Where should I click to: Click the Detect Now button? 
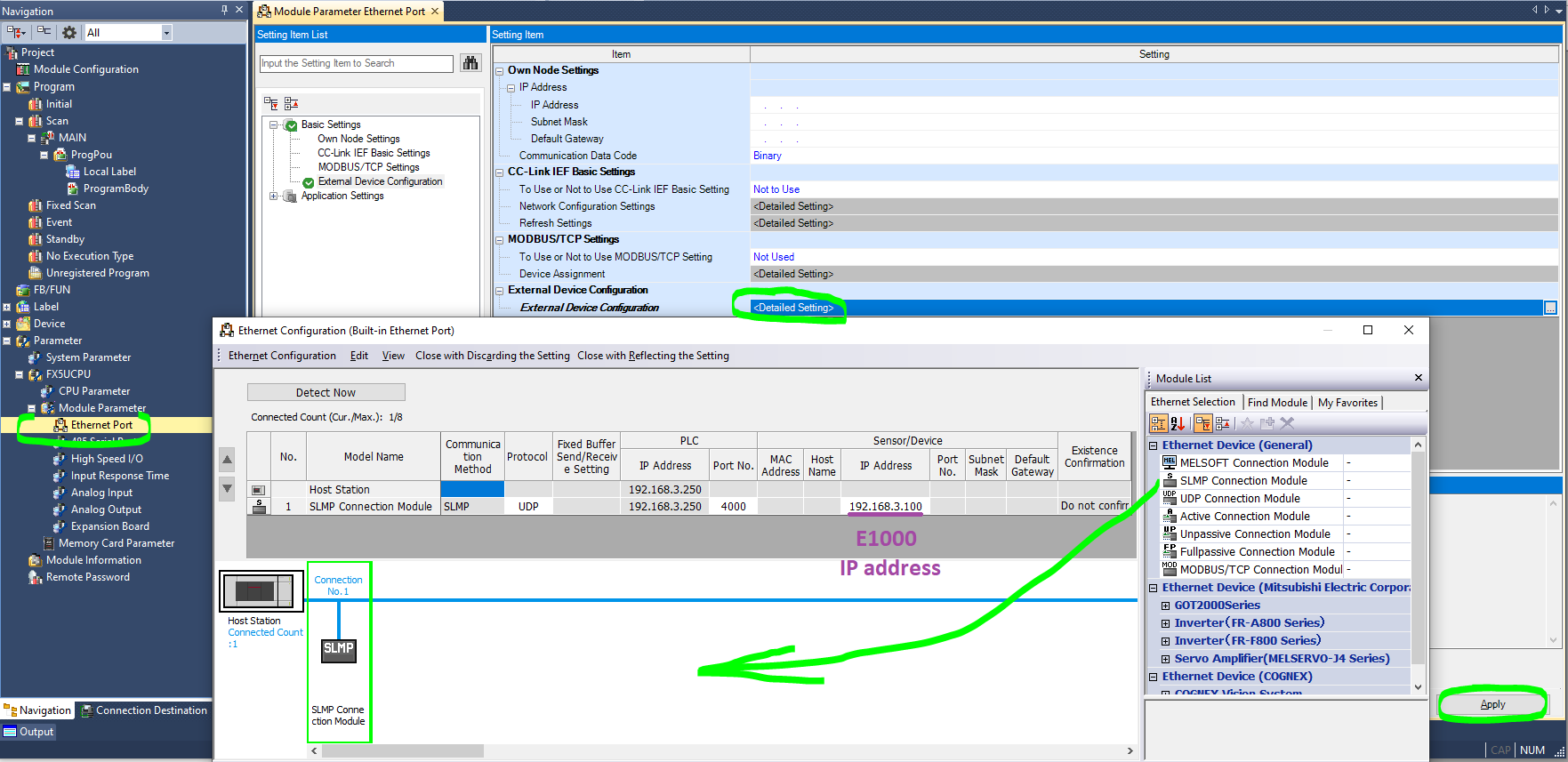point(326,392)
